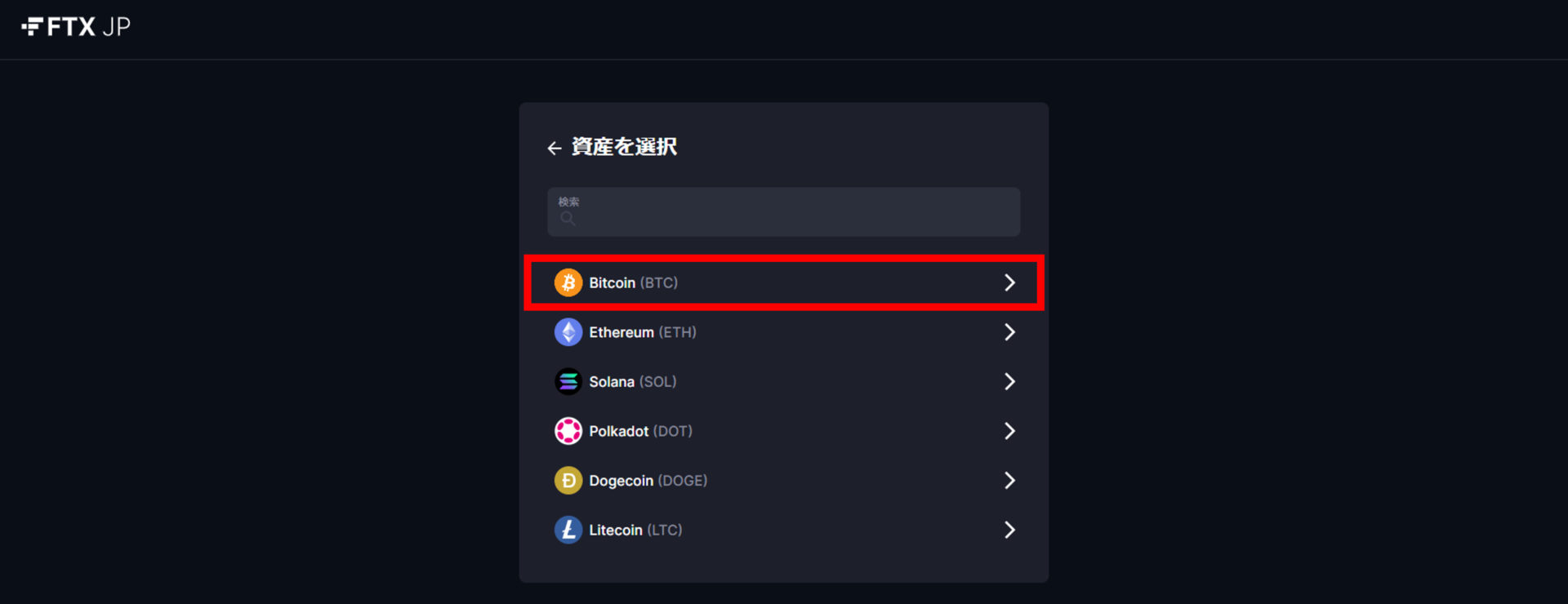
Task: Click the orange Bitcoin coin icon
Action: point(568,282)
